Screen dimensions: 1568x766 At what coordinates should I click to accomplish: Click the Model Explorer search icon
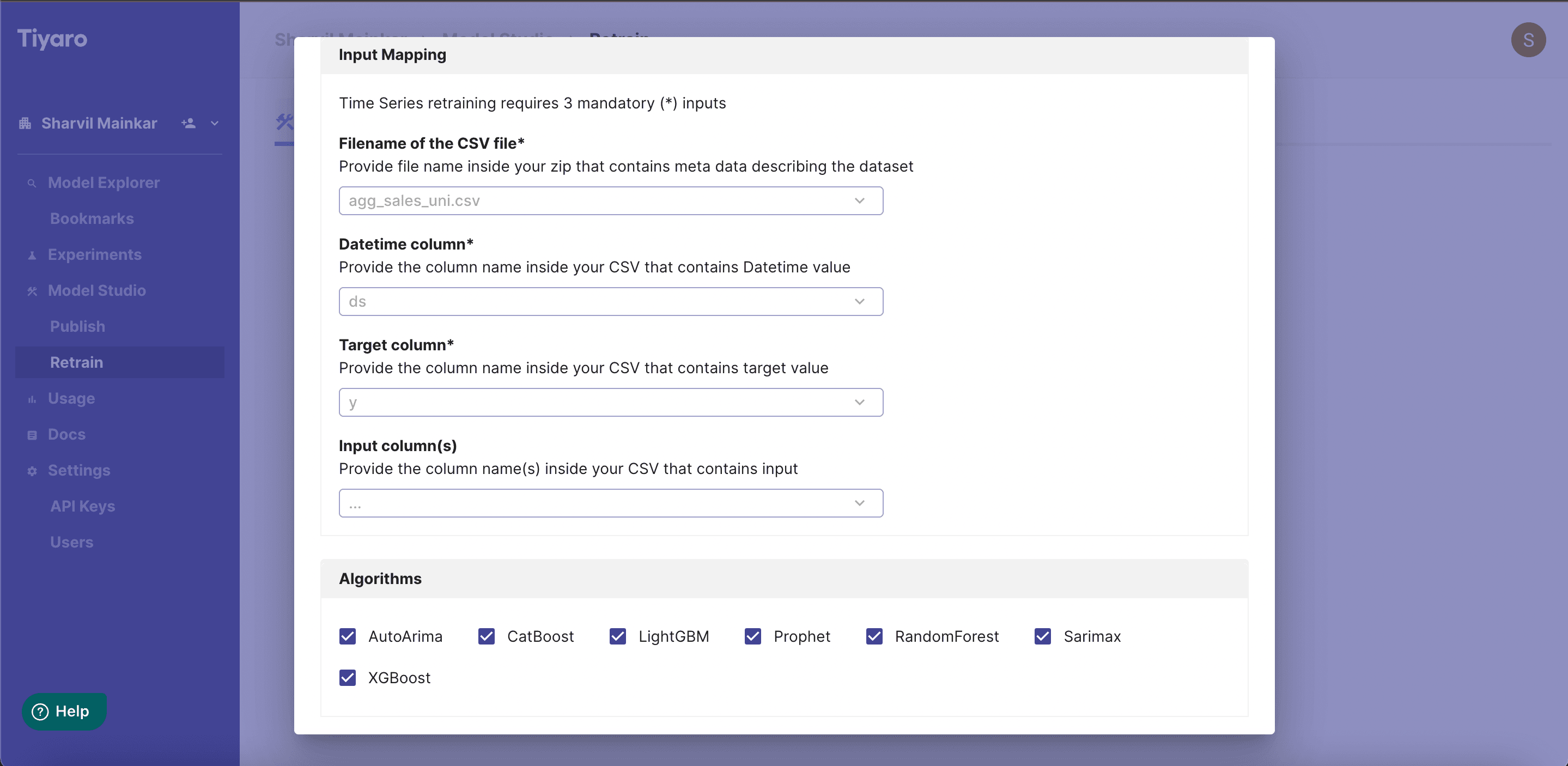pos(32,183)
